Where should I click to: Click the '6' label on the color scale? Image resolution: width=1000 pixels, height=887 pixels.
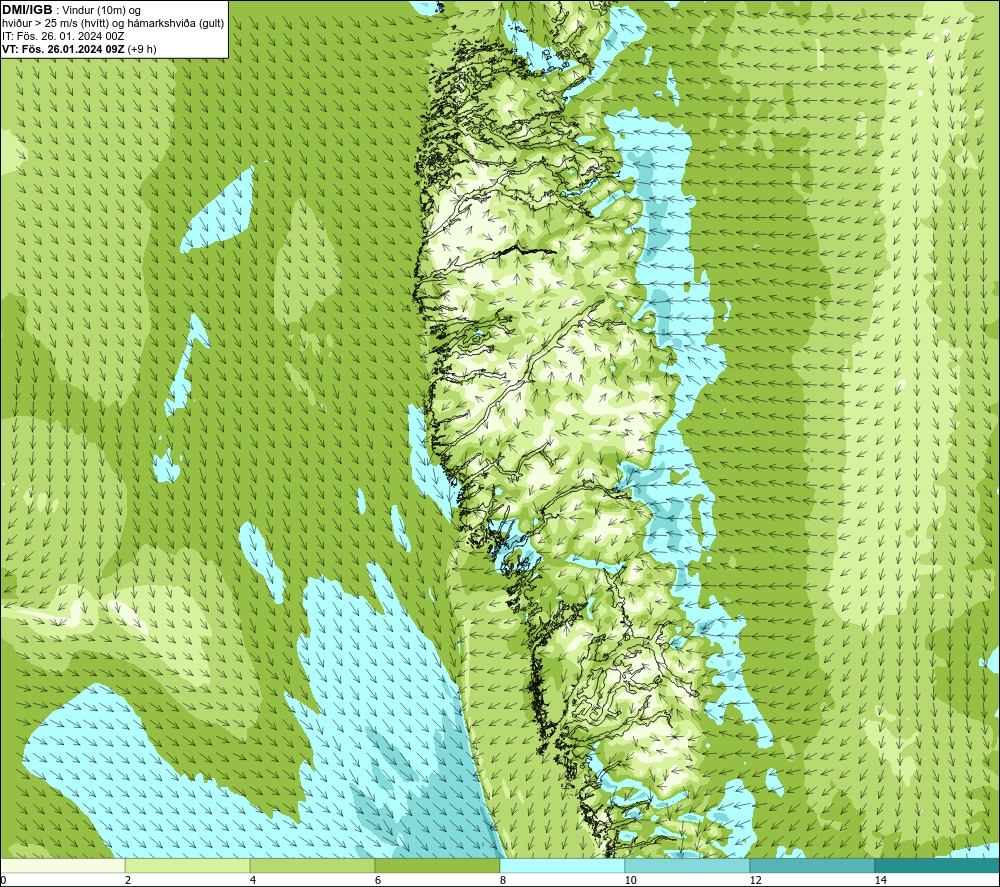[x=378, y=880]
